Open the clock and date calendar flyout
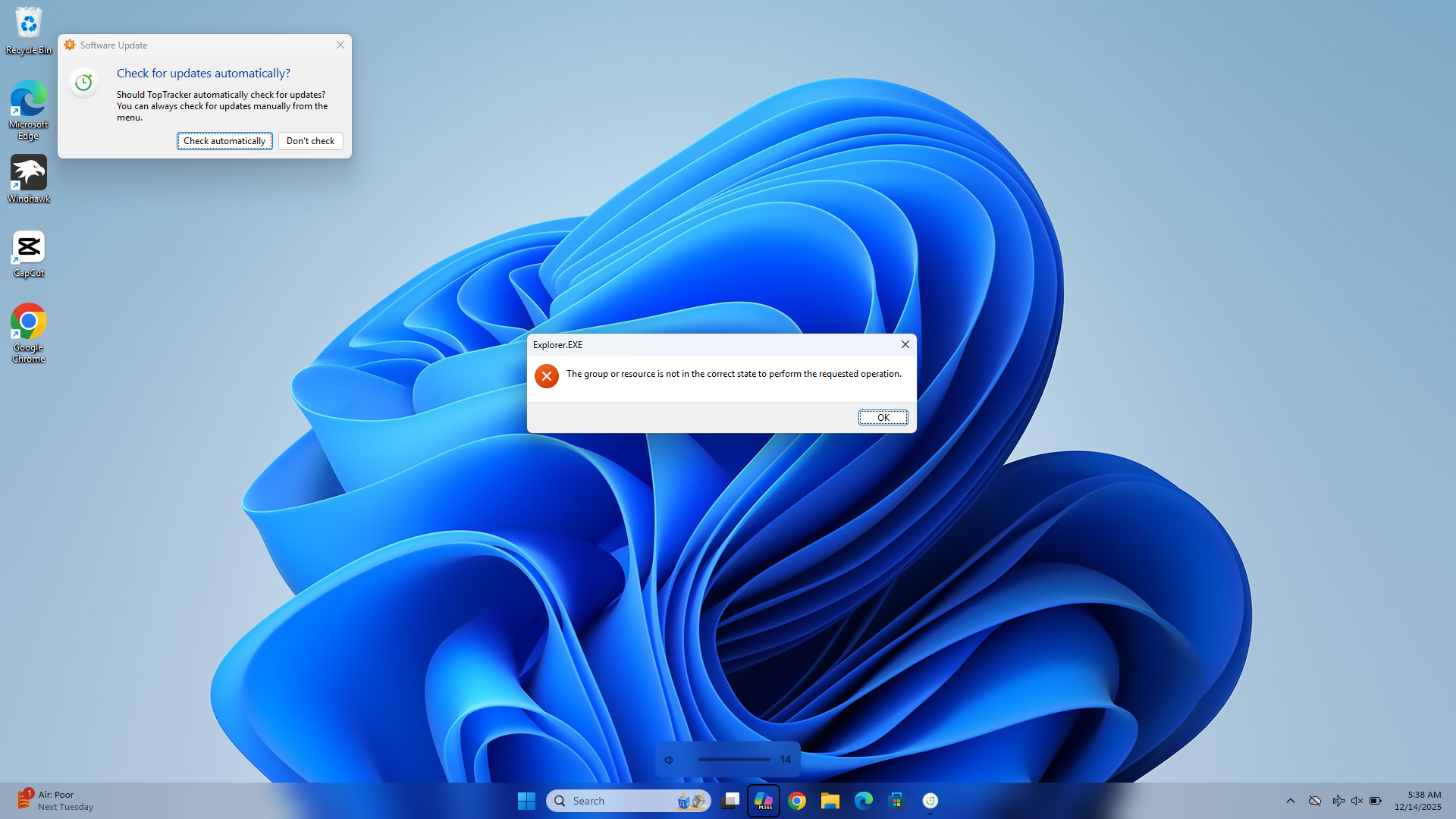The image size is (1456, 819). click(x=1417, y=801)
